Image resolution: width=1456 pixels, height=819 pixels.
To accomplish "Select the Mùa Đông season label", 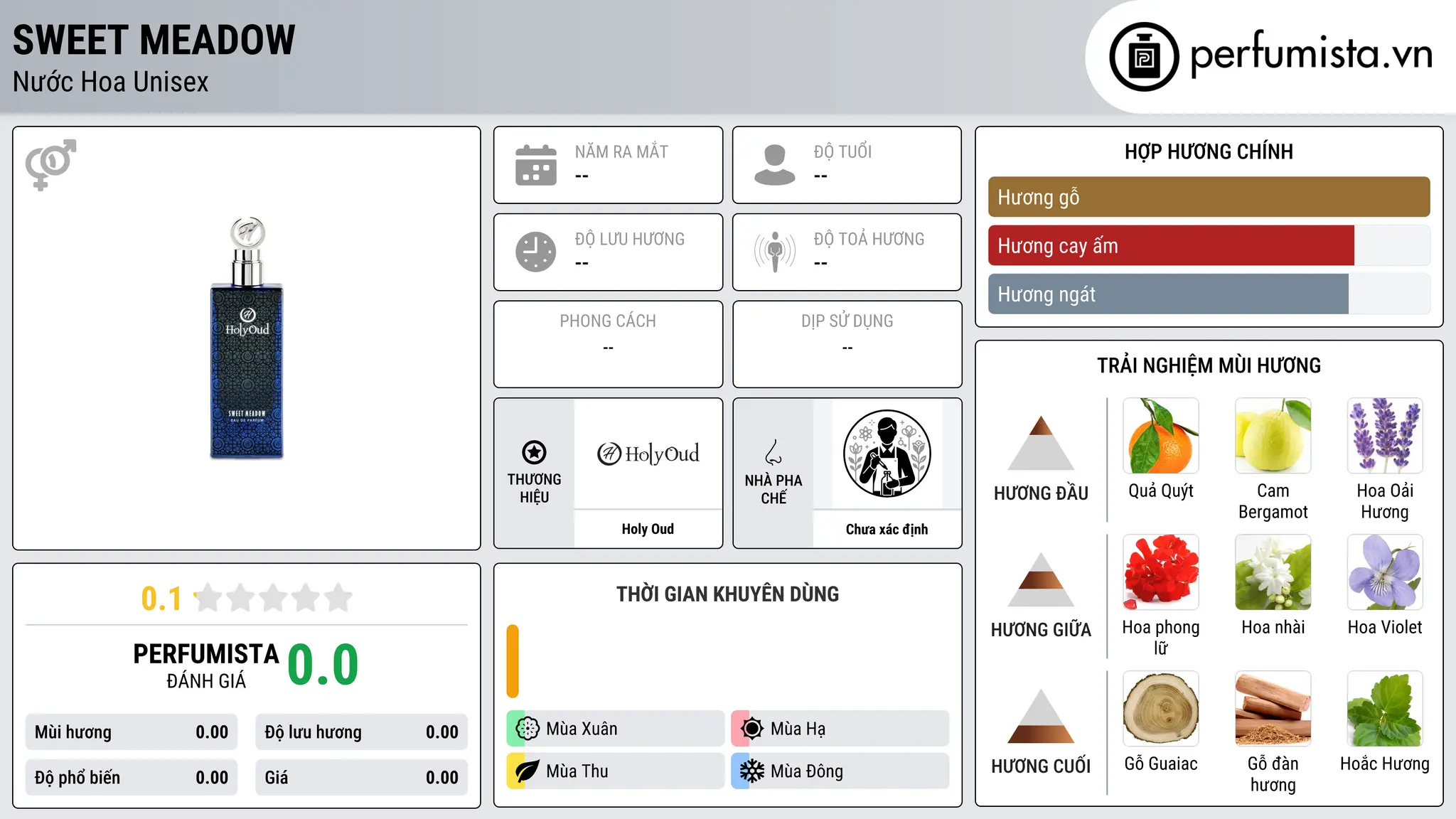I will point(806,771).
